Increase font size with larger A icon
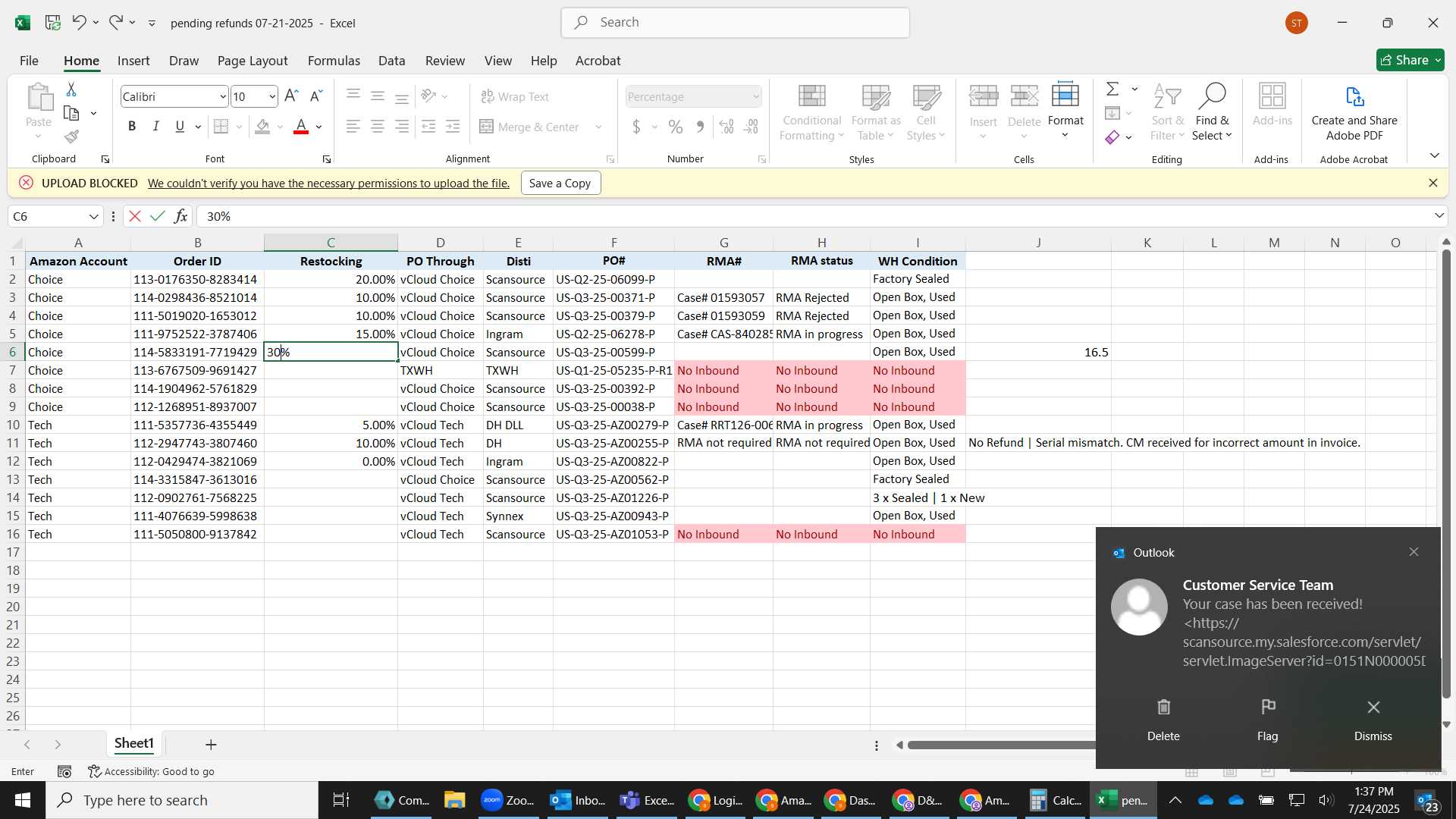 (x=291, y=96)
